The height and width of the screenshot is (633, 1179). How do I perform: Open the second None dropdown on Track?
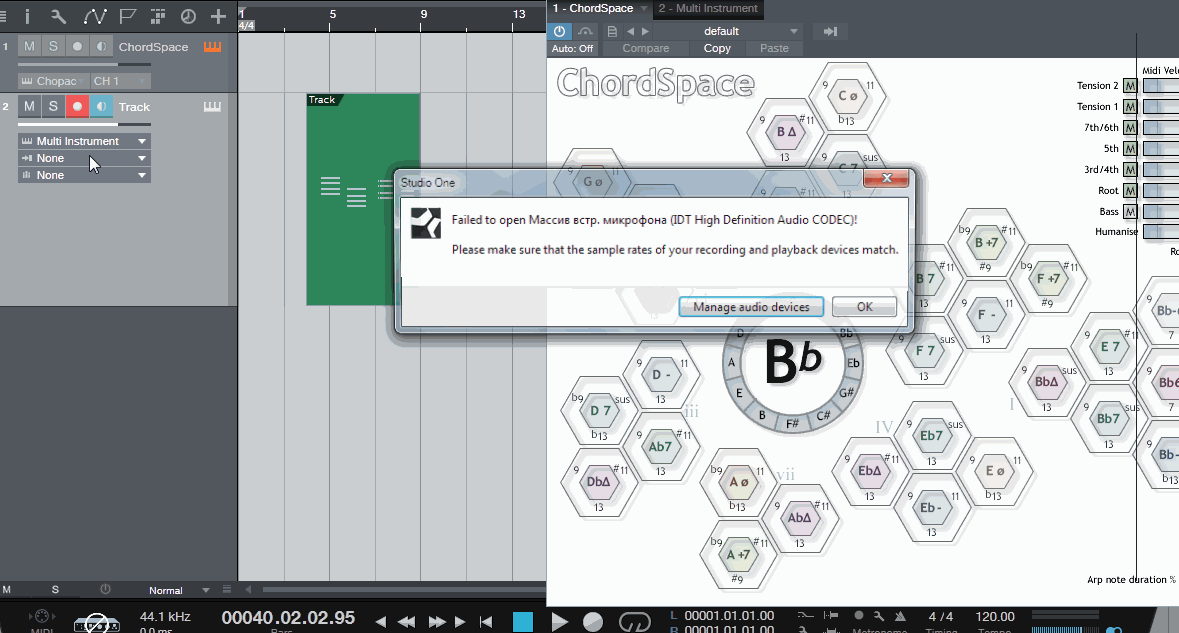pyautogui.click(x=84, y=175)
